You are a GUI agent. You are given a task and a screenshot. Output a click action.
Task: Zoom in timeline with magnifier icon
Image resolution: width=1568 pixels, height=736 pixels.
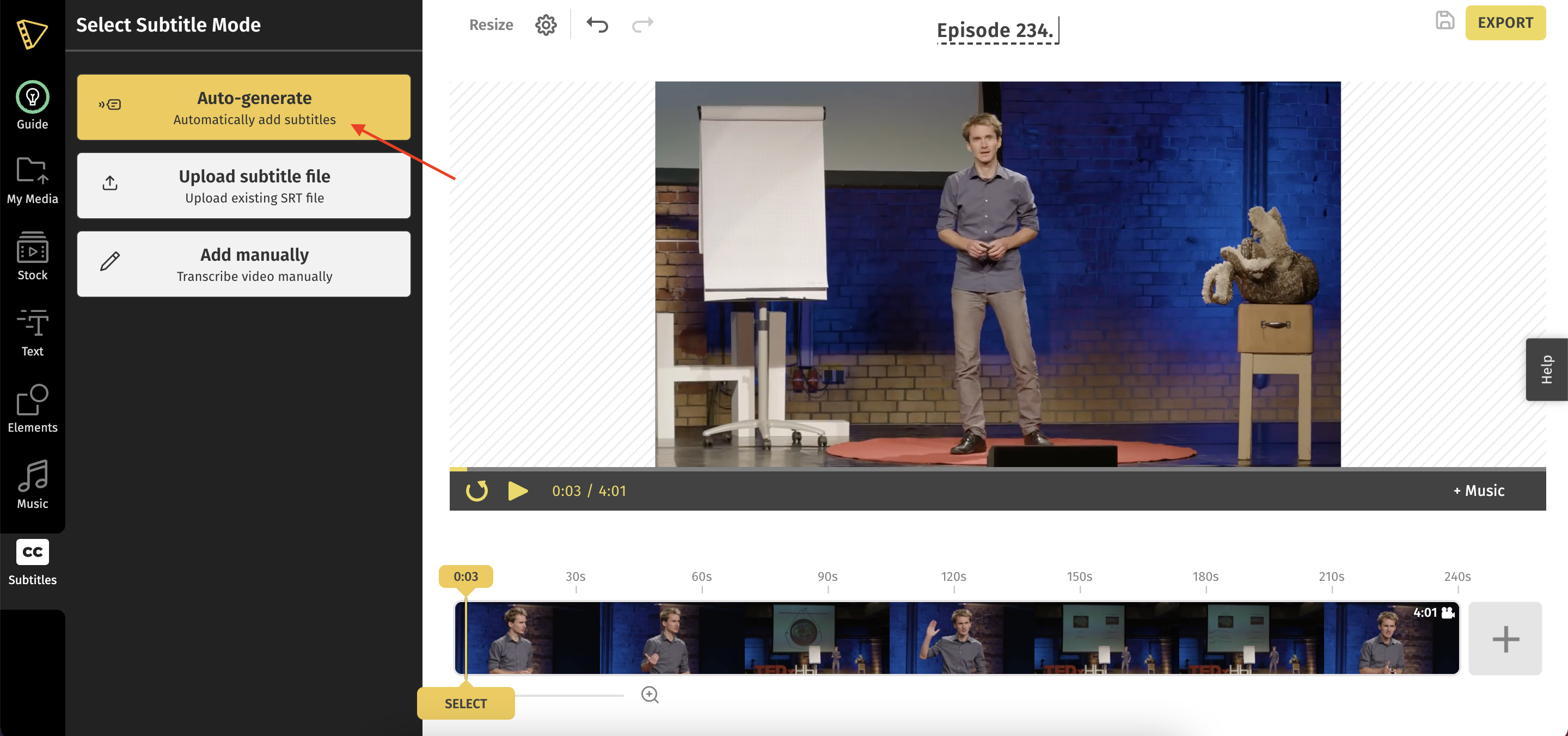tap(650, 695)
